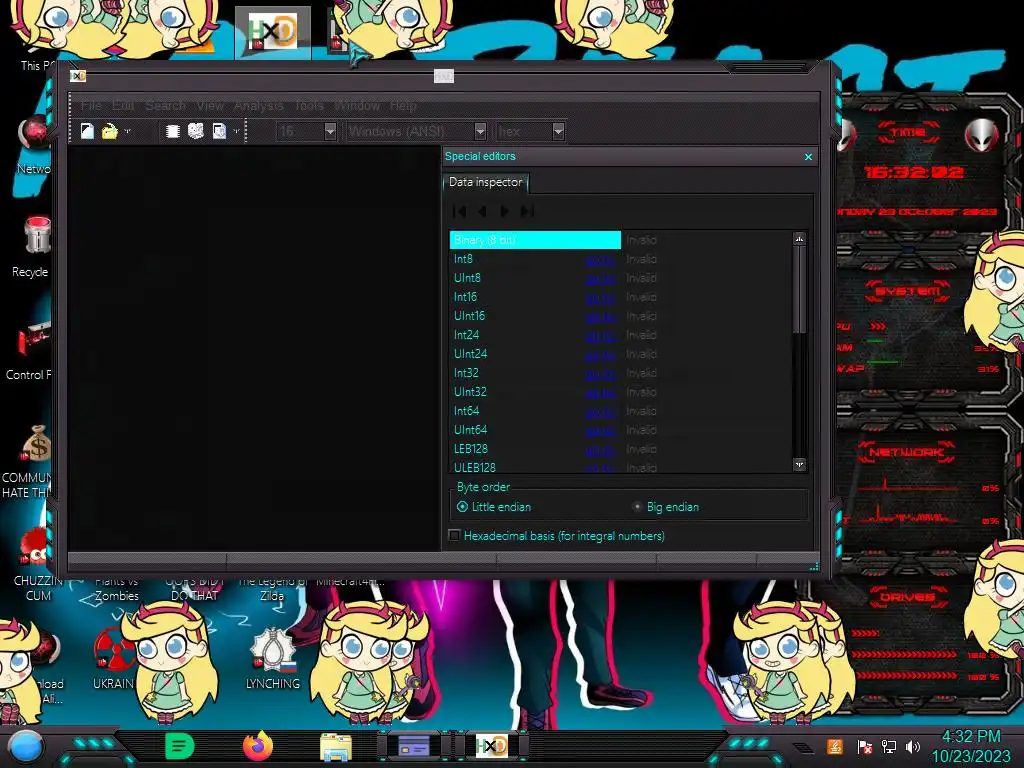Click the HxD window title bar icon

pos(78,76)
